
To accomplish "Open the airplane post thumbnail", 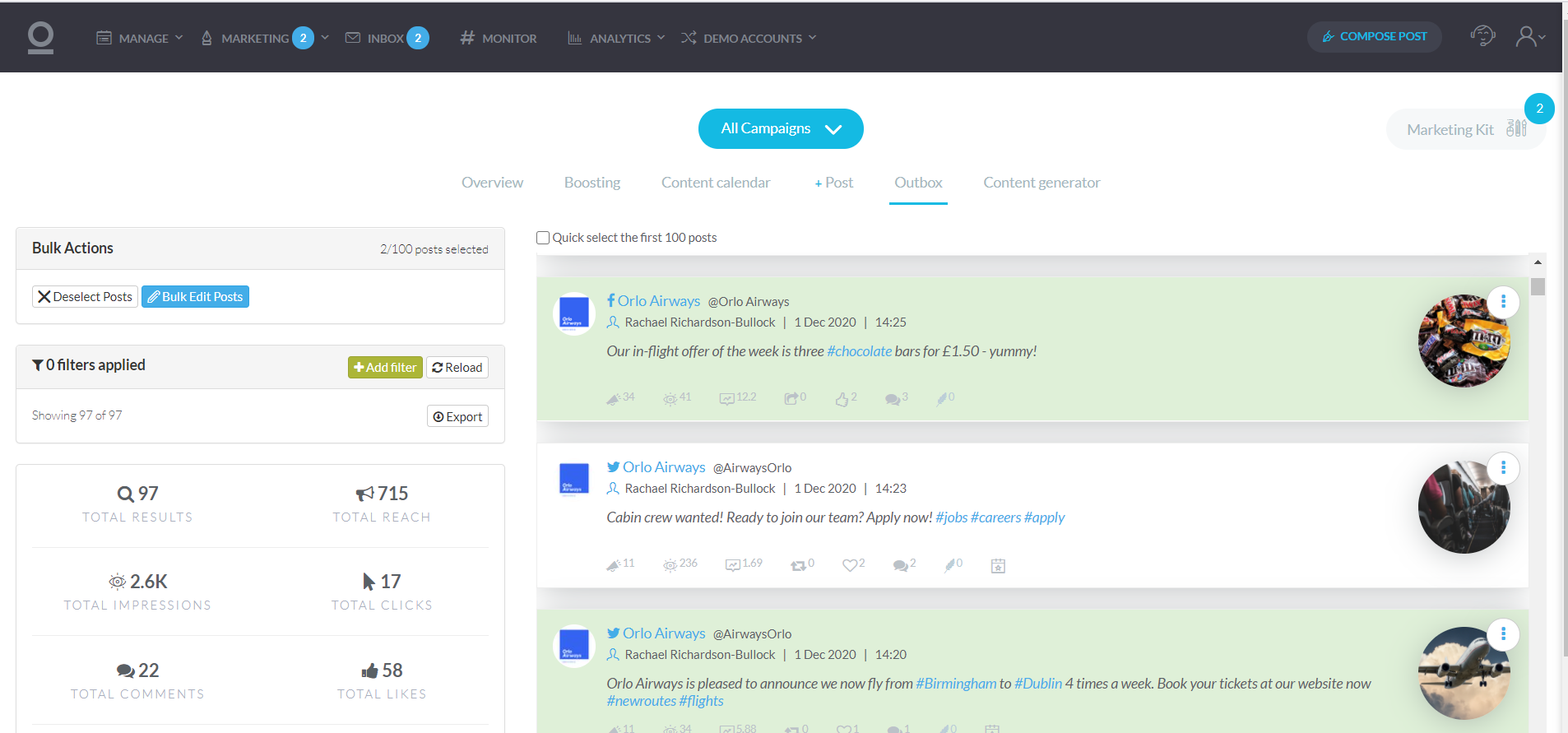I will (x=1464, y=673).
